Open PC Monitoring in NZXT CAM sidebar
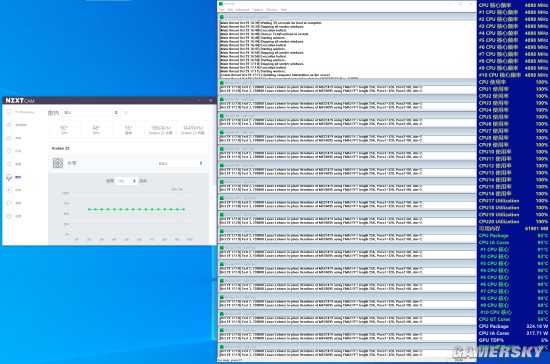The height and width of the screenshot is (364, 550). pos(20,112)
